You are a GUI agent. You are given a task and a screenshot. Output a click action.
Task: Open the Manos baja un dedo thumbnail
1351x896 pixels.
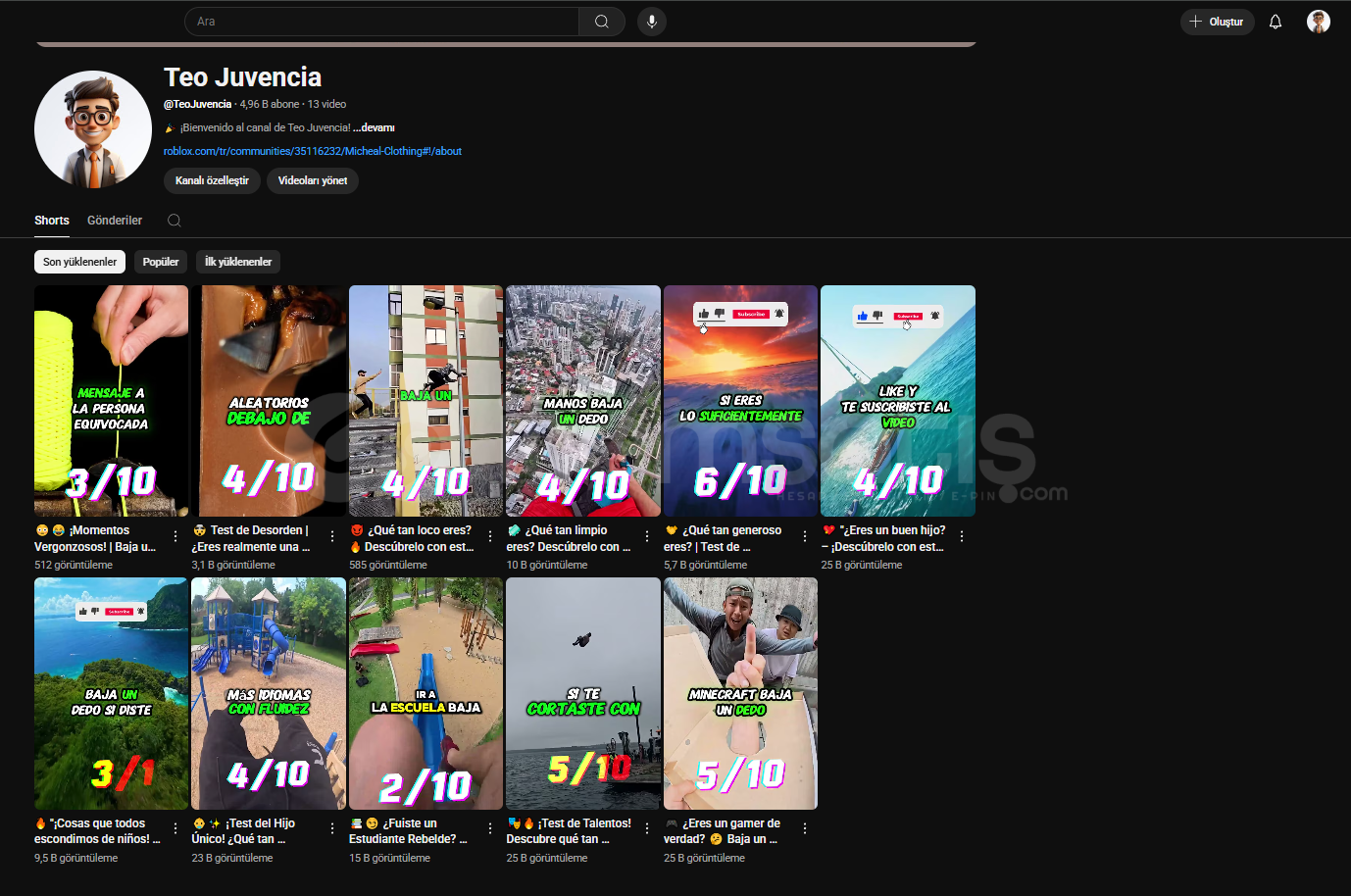583,401
